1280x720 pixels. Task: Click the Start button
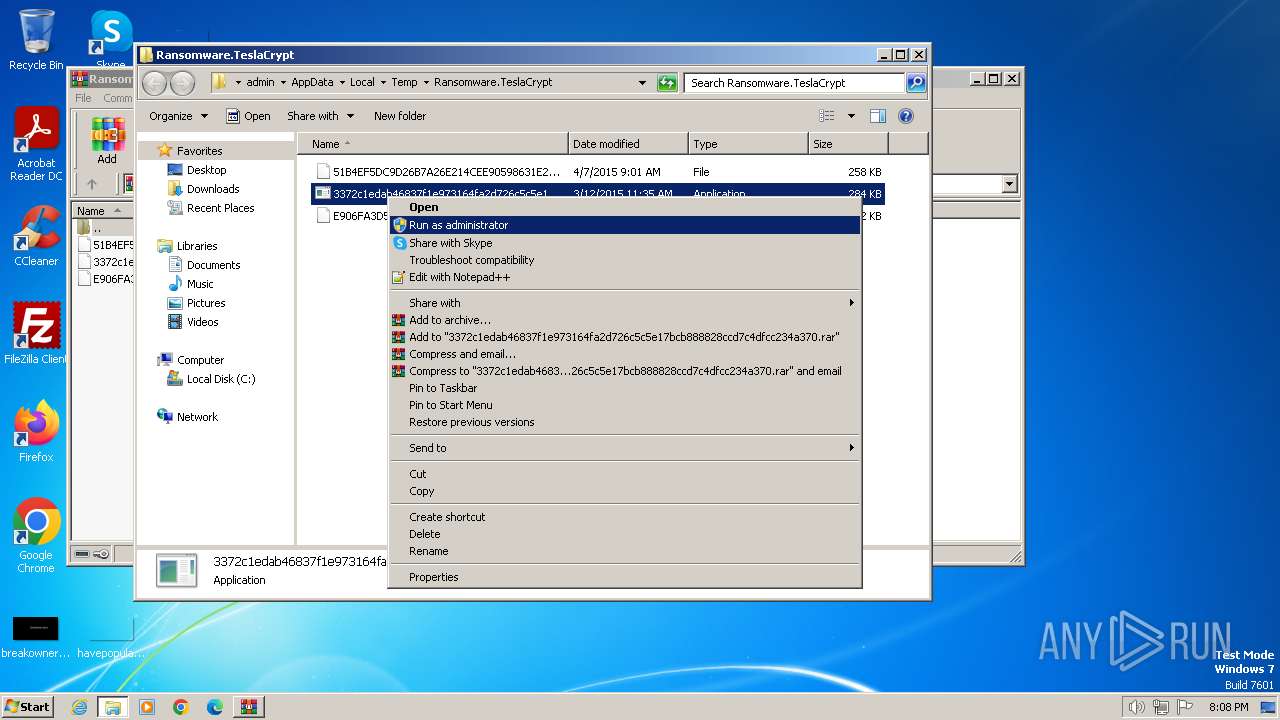27,706
